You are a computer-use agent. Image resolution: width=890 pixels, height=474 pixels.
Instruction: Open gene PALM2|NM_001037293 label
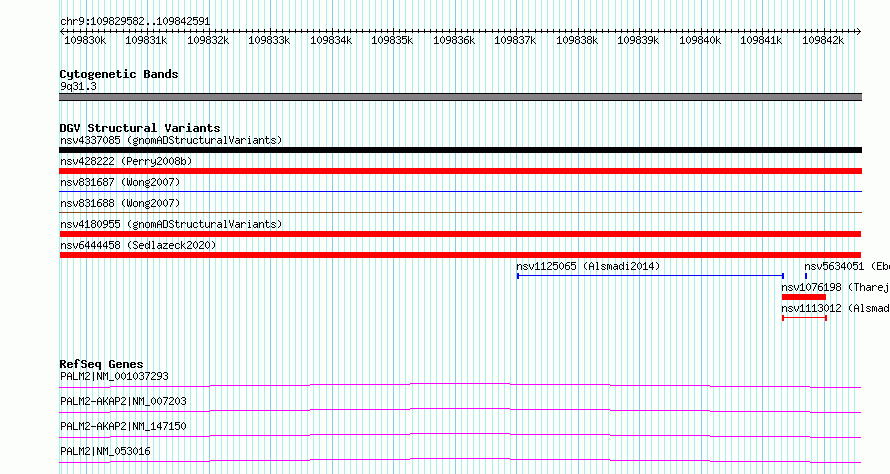(114, 376)
